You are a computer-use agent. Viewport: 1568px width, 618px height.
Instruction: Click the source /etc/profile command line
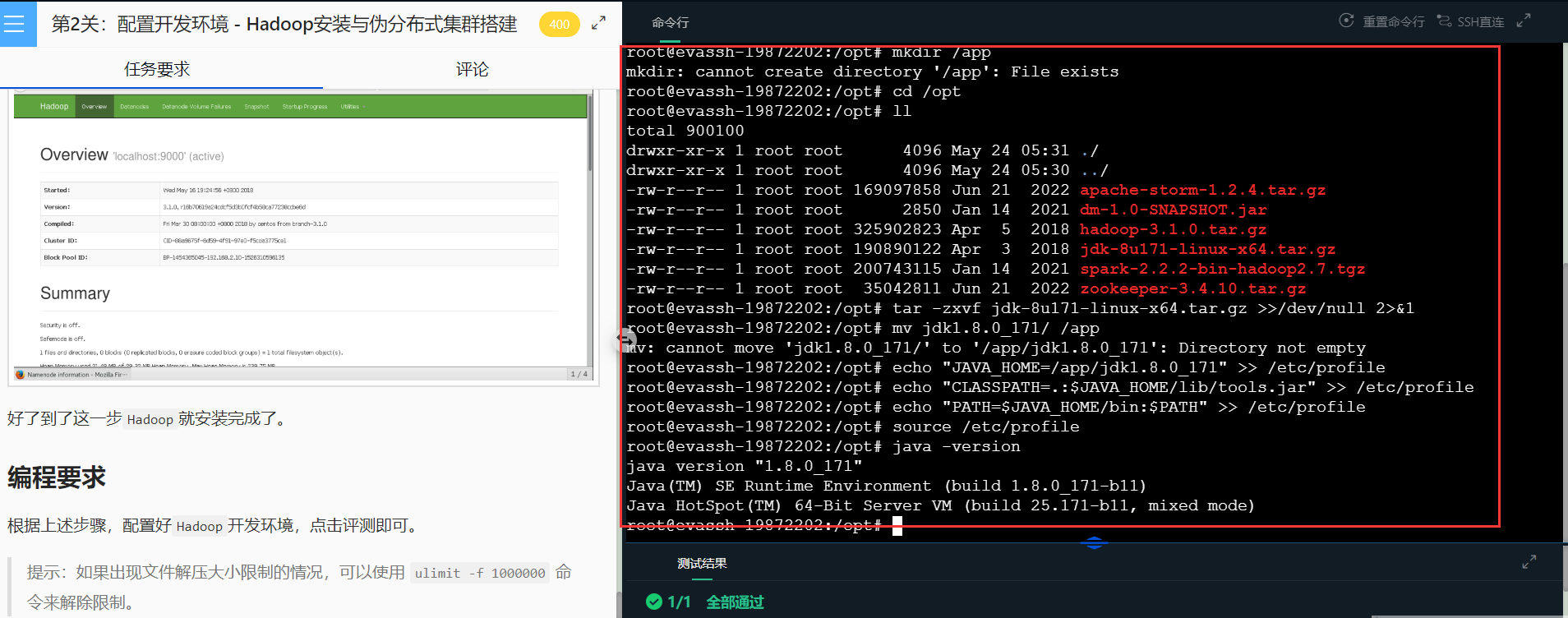[852, 427]
